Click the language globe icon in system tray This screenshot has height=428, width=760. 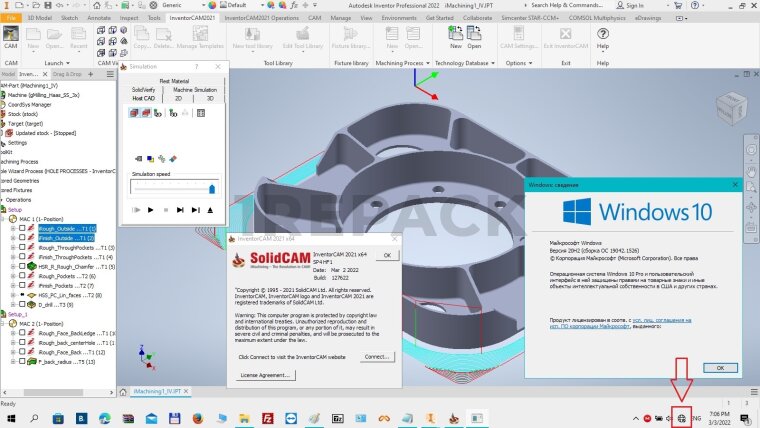tap(683, 416)
